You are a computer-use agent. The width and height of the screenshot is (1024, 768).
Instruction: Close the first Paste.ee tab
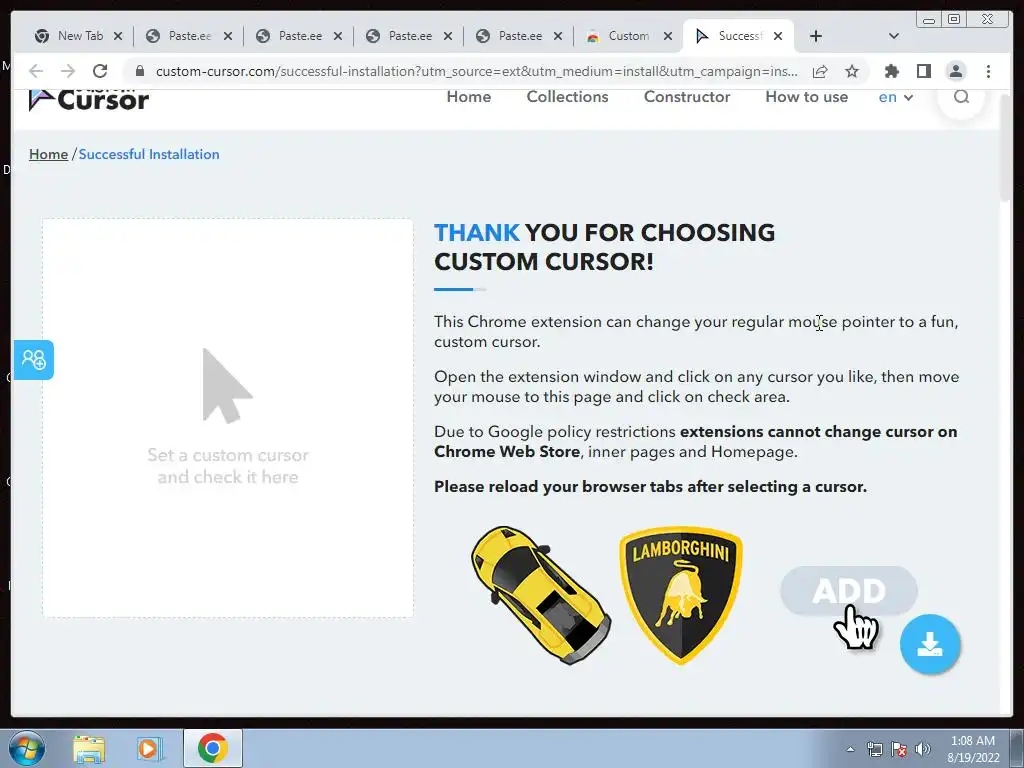[228, 36]
